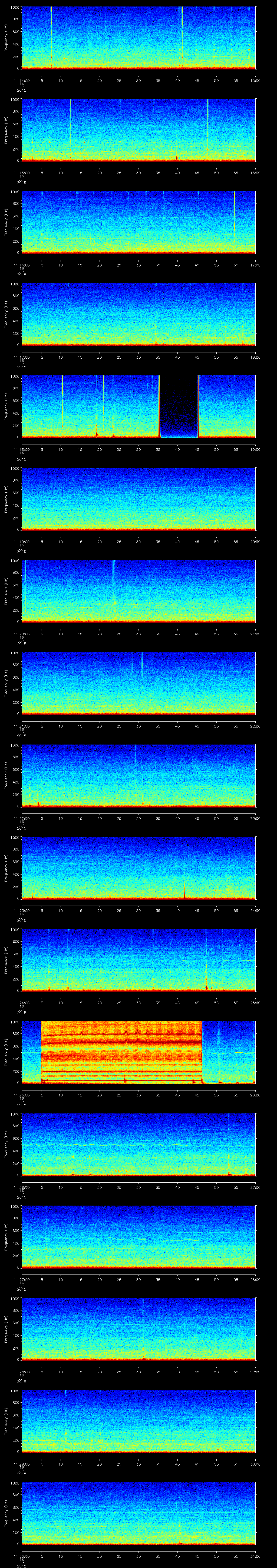This screenshot has height=1568, width=277.
Task: Click the "11:21:00" time axis label
Action: (21, 726)
